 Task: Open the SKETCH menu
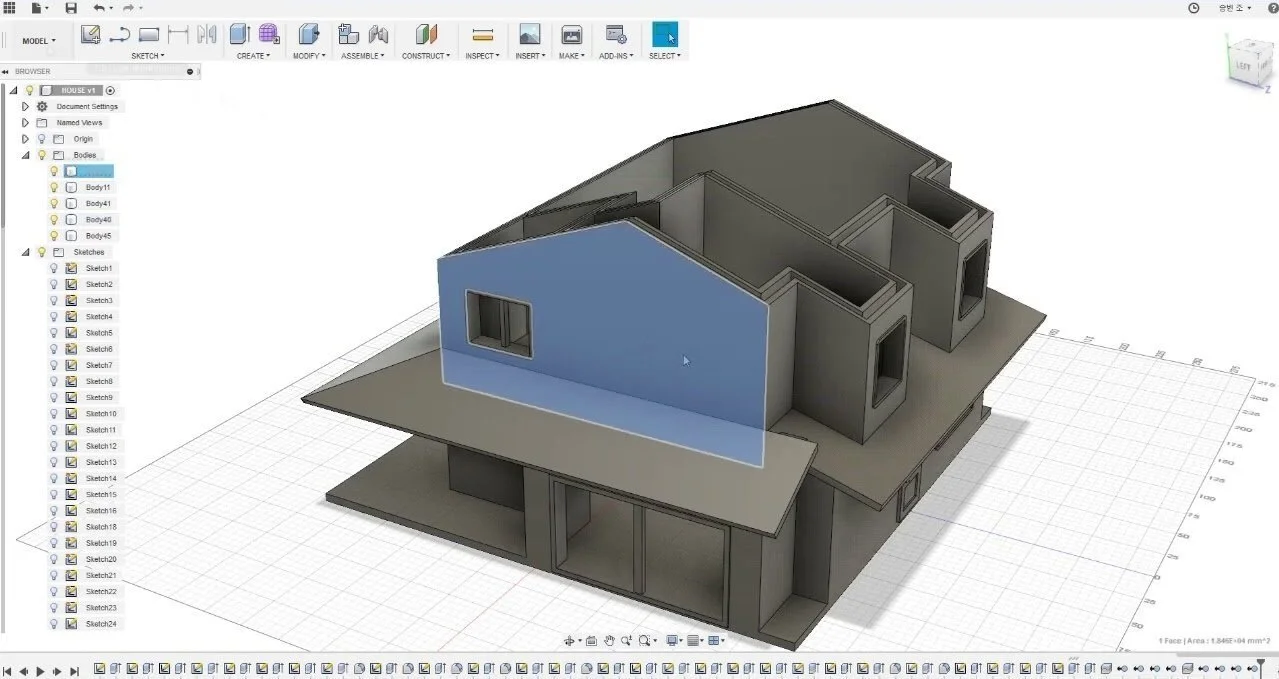tap(147, 56)
